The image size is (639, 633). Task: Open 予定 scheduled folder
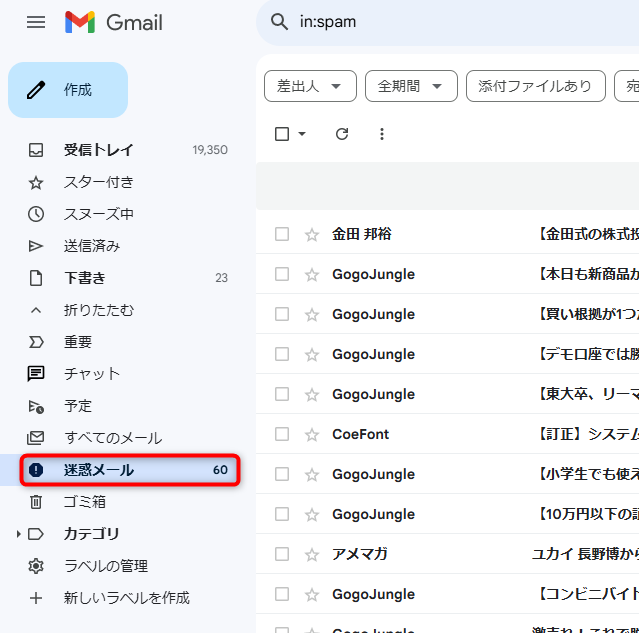[128, 406]
